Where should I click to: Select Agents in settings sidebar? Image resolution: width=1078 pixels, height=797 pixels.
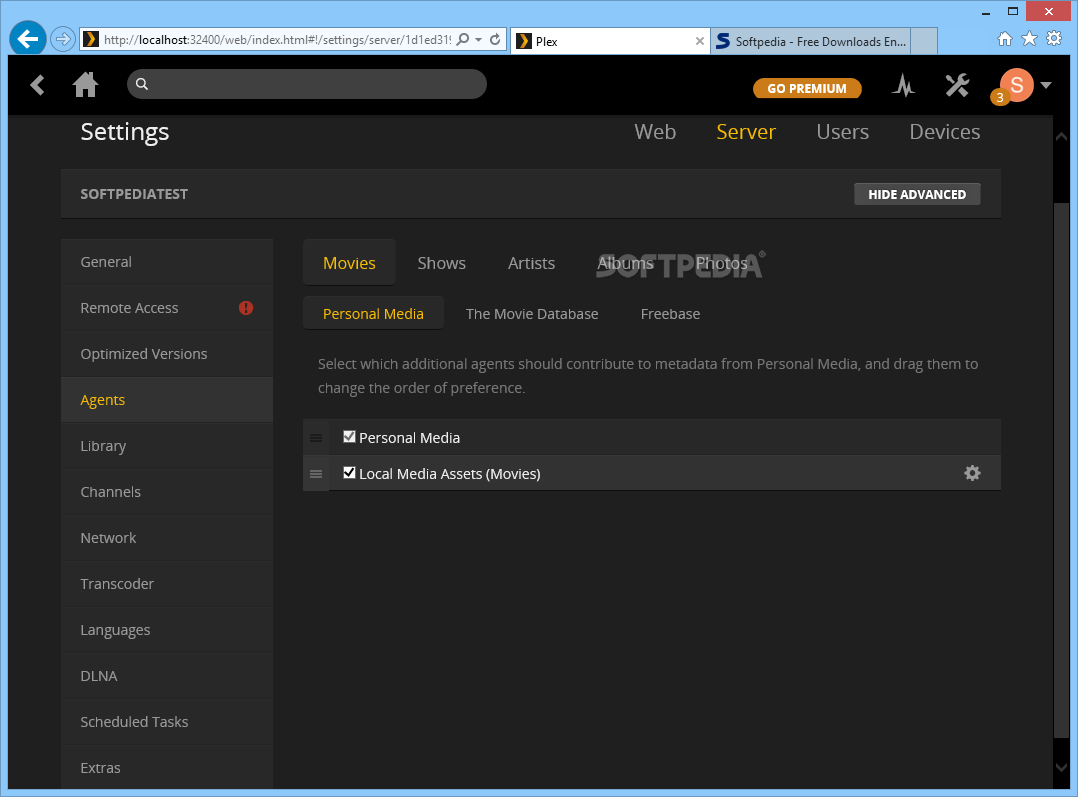pos(167,400)
